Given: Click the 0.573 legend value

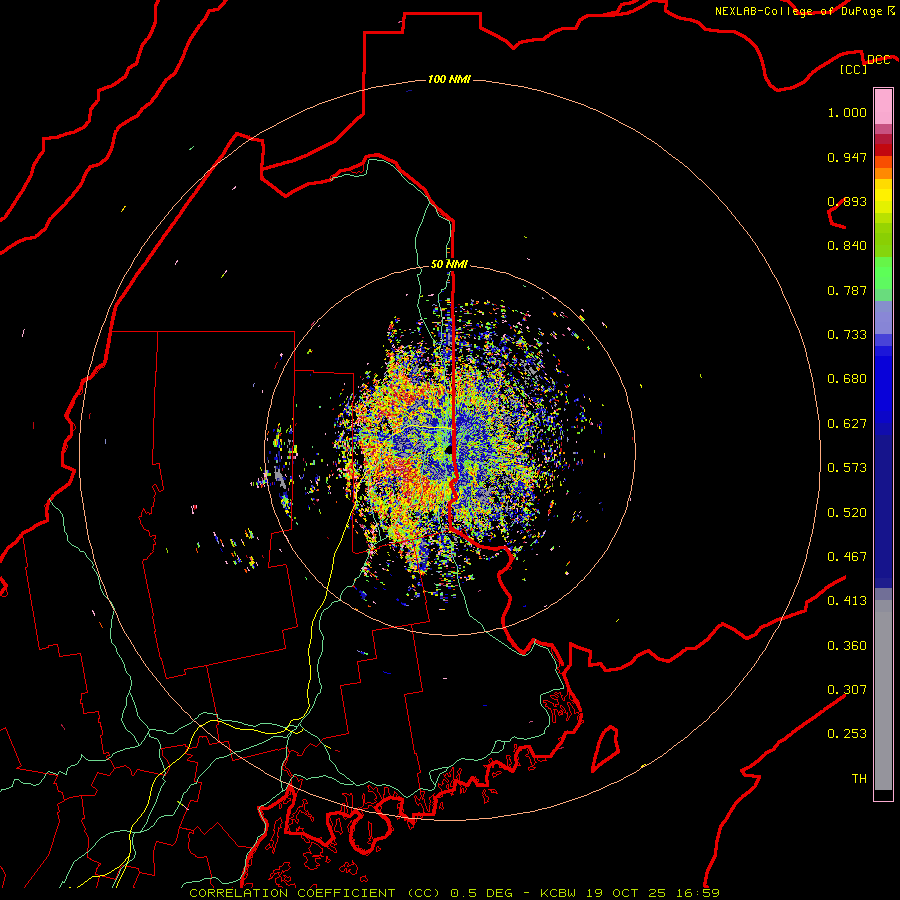Looking at the screenshot, I should click(847, 468).
